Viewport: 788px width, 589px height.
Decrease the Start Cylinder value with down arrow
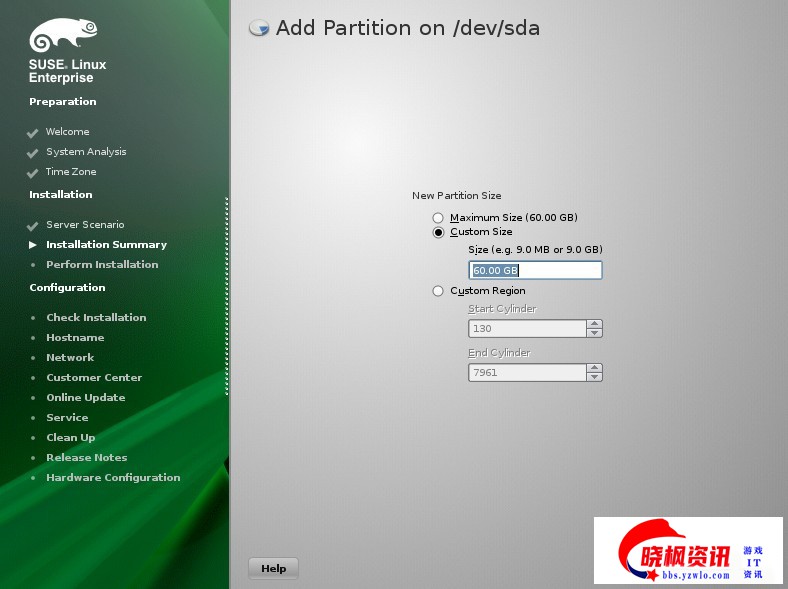pyautogui.click(x=595, y=333)
